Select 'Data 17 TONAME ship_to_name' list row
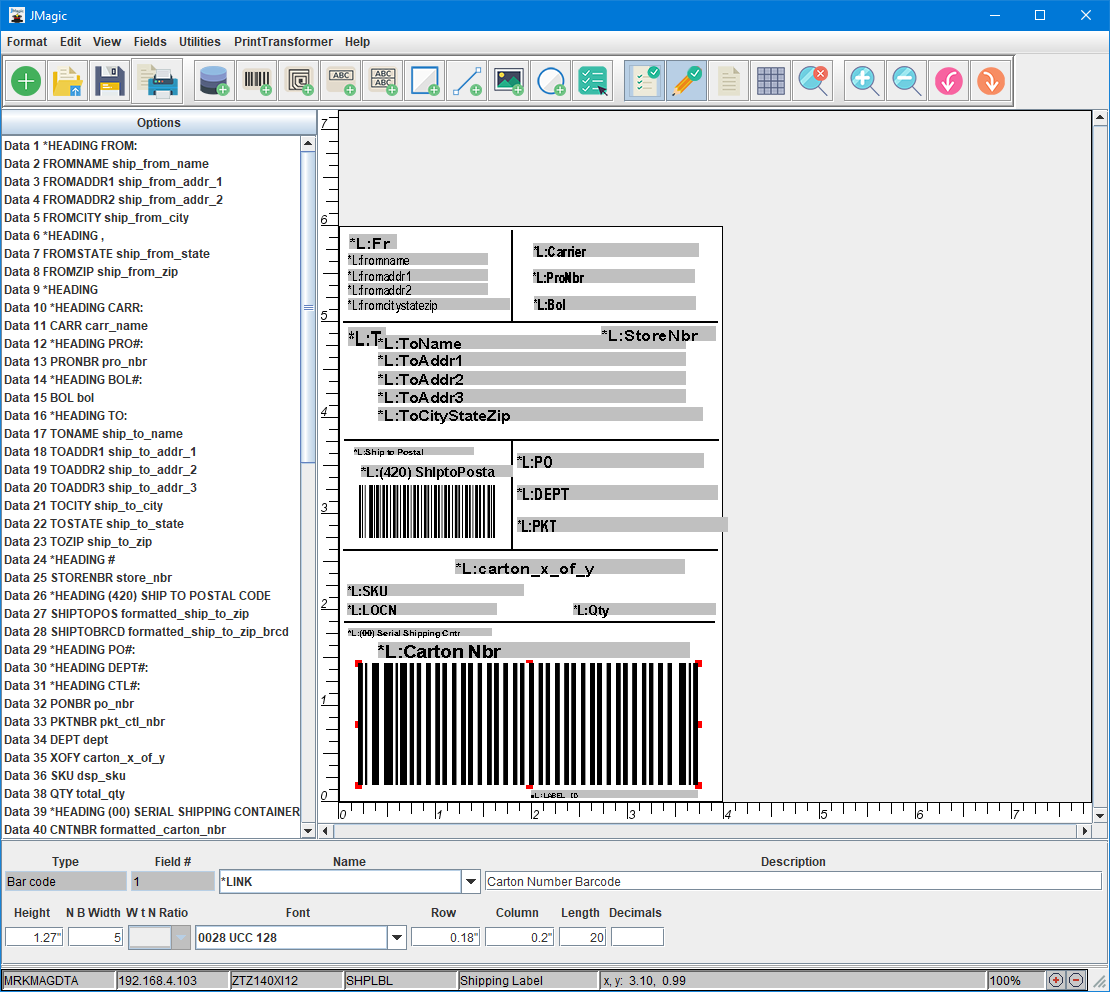The image size is (1110, 992). (151, 434)
